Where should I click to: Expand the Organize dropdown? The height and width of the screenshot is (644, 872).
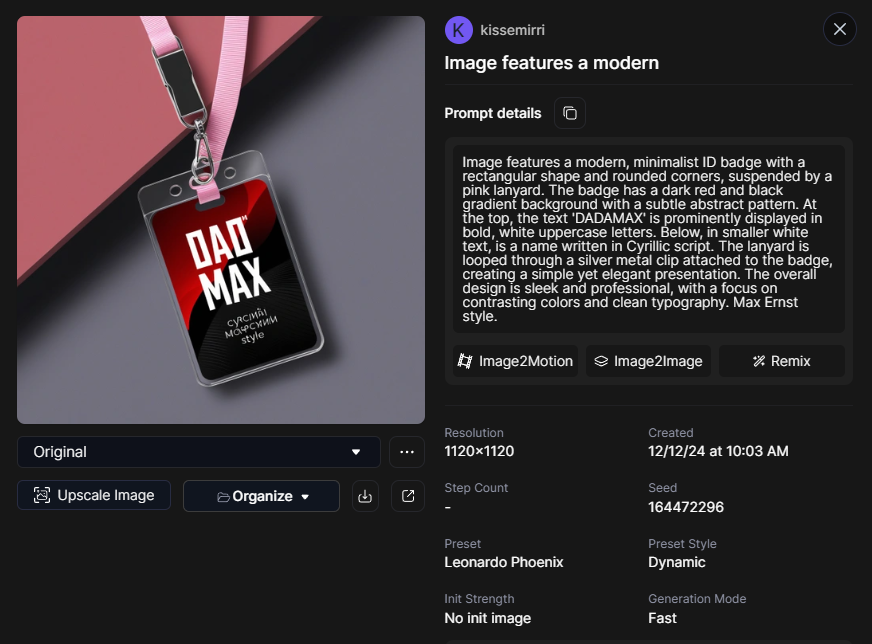(262, 496)
